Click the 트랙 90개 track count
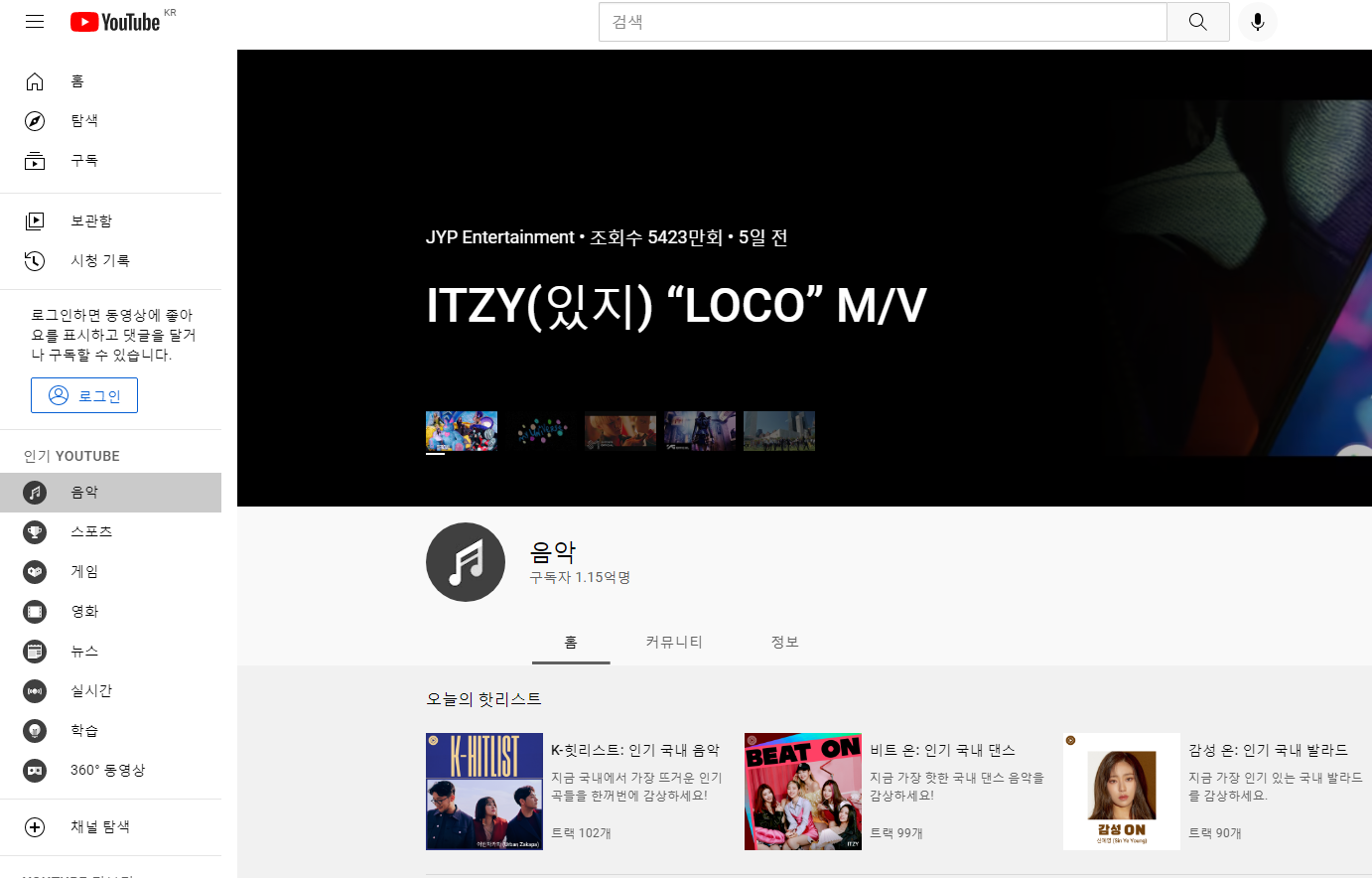 [x=1215, y=833]
